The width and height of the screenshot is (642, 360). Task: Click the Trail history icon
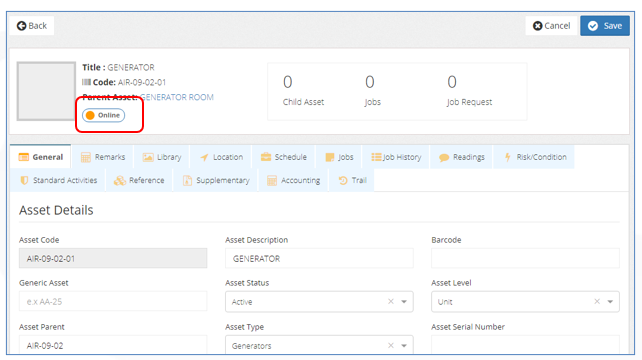[343, 181]
